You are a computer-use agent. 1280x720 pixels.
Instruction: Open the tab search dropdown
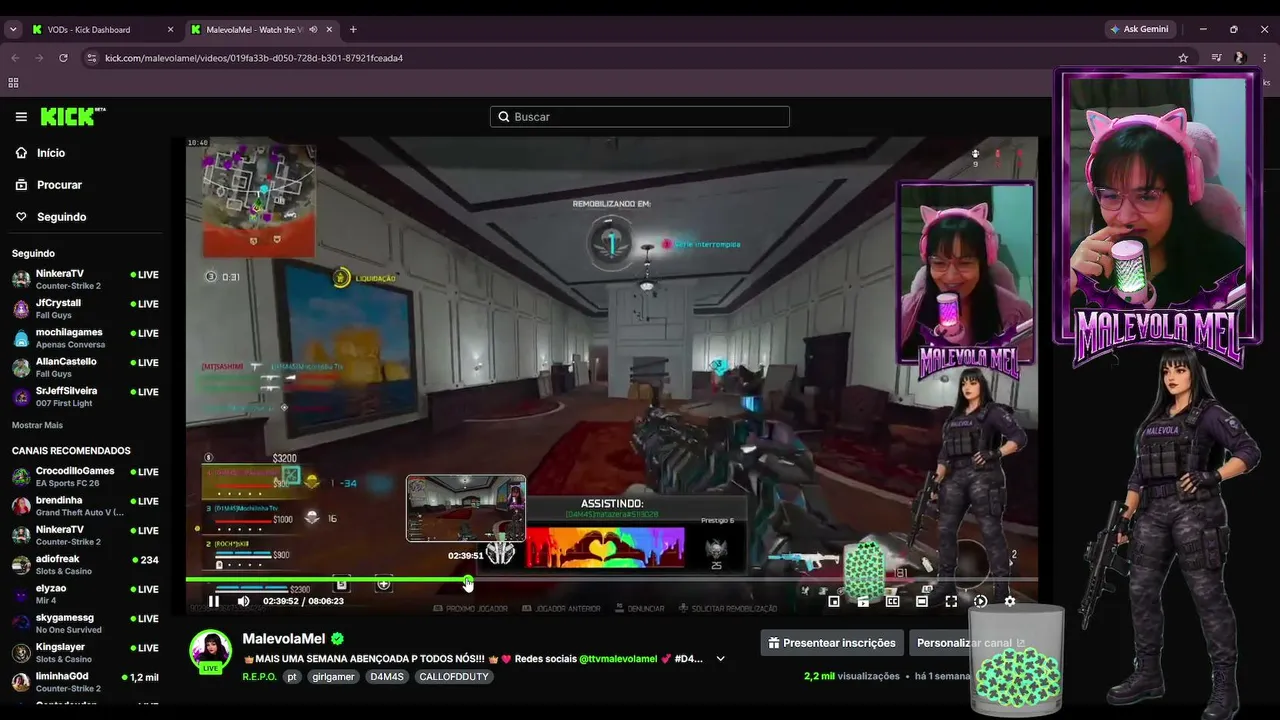pyautogui.click(x=13, y=30)
